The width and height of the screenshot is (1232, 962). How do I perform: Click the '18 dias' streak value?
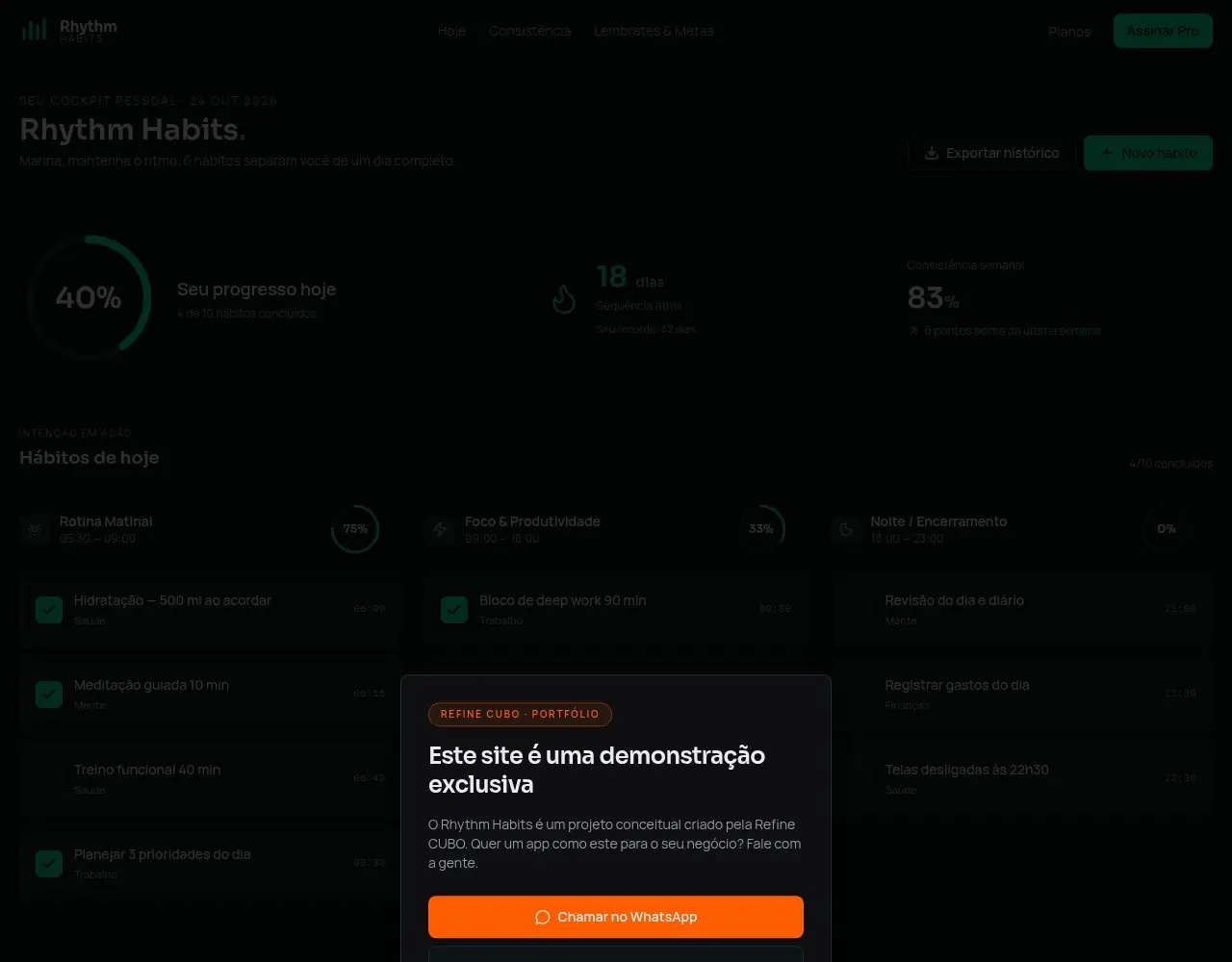pos(630,277)
